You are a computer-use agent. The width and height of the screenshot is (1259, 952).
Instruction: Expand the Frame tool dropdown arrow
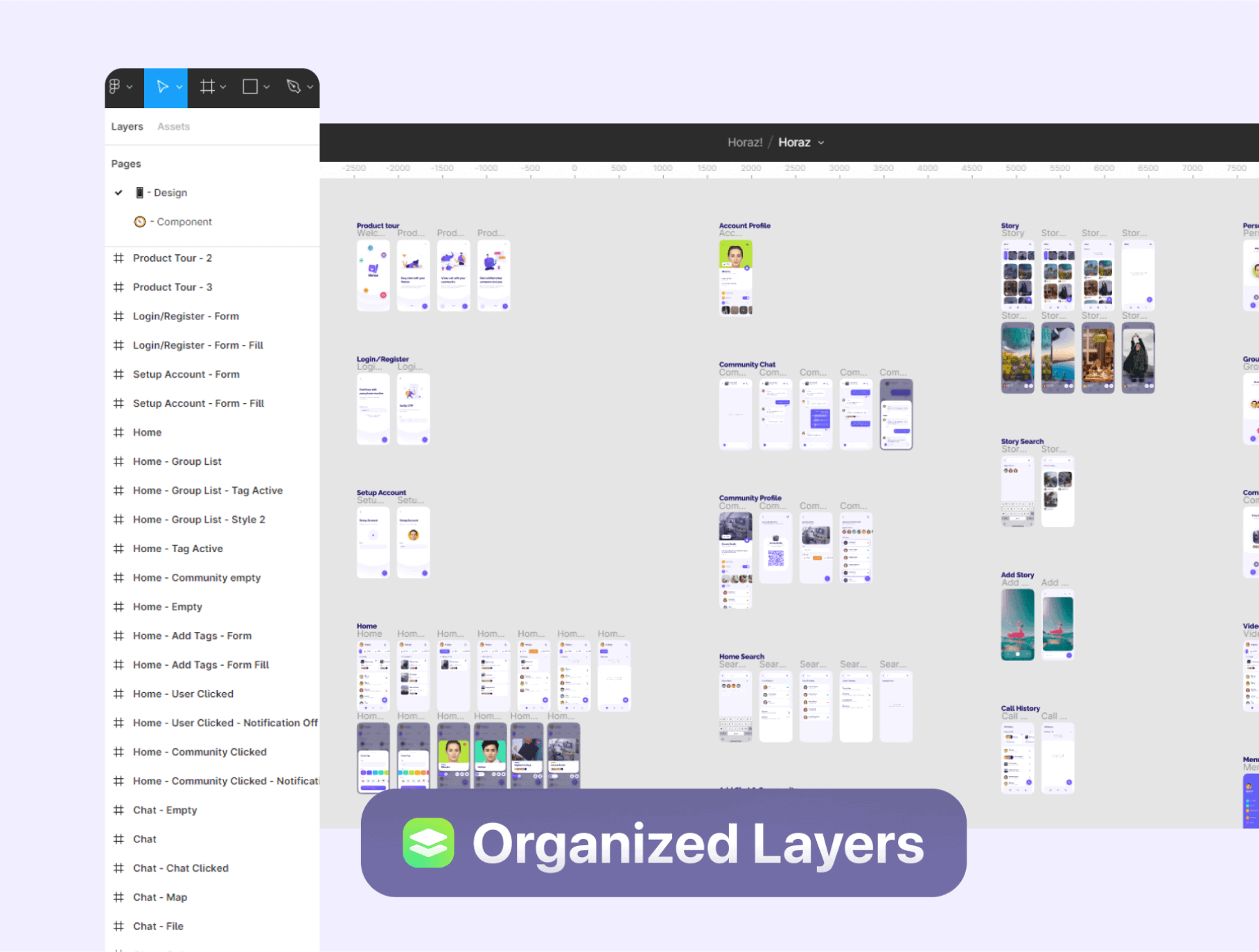tap(223, 87)
